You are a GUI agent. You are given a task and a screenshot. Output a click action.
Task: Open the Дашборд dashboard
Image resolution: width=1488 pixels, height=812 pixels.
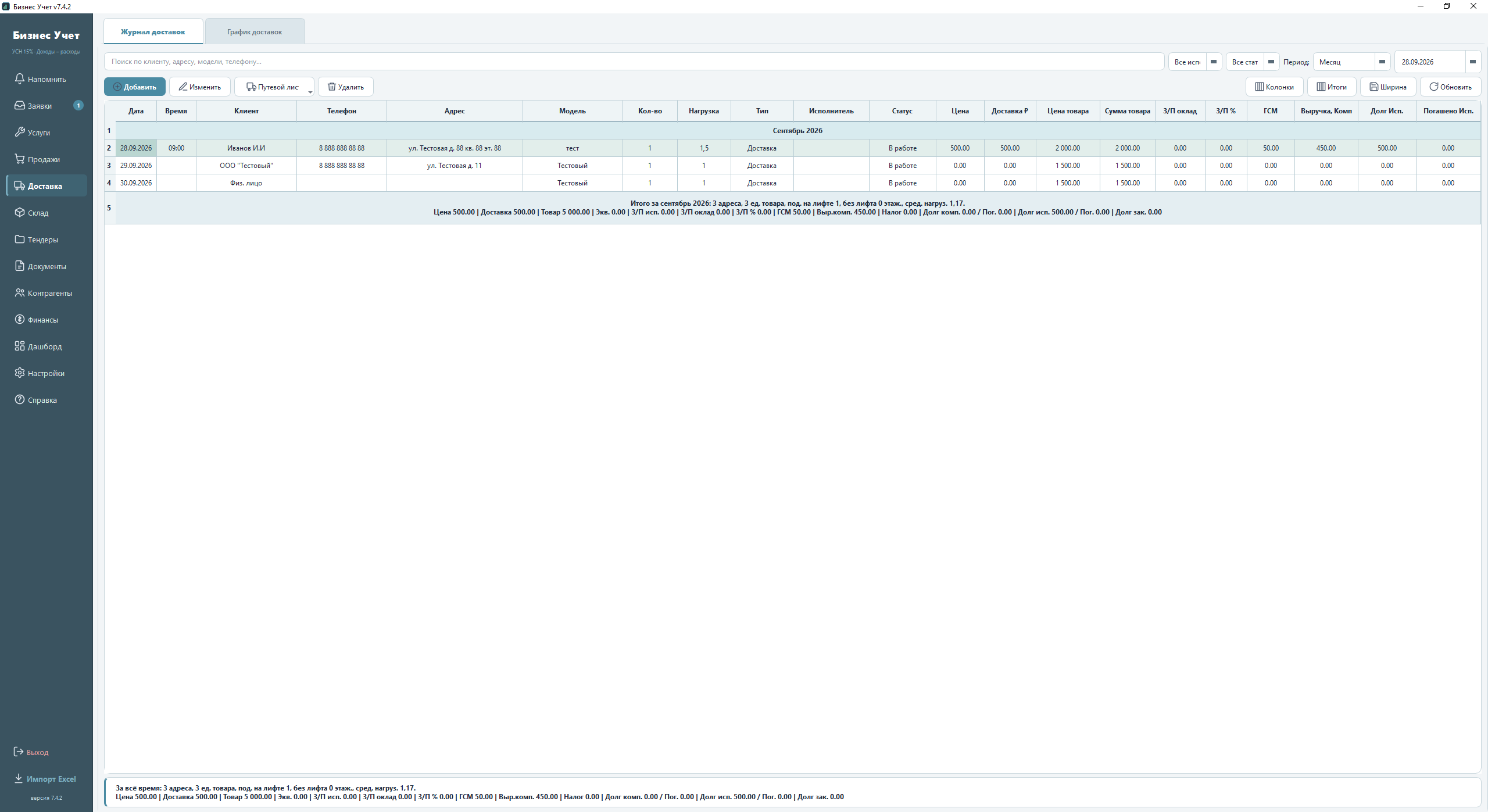[x=46, y=346]
